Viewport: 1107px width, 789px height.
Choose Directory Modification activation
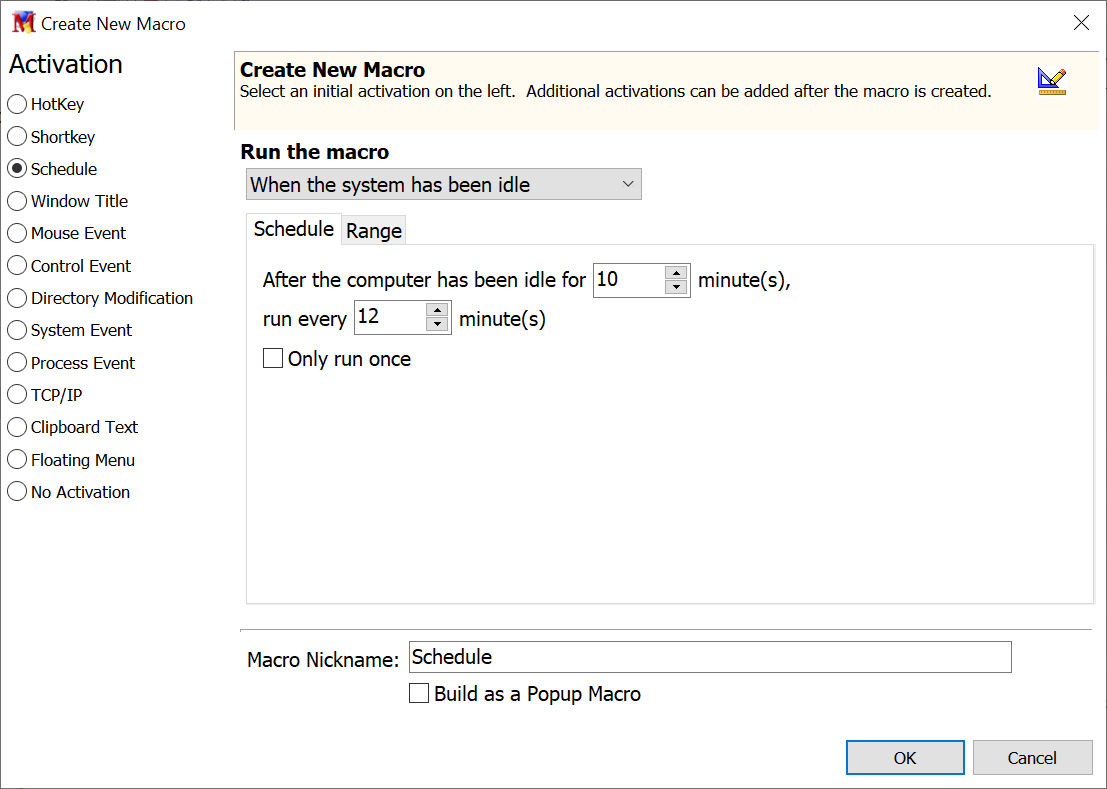[x=17, y=298]
